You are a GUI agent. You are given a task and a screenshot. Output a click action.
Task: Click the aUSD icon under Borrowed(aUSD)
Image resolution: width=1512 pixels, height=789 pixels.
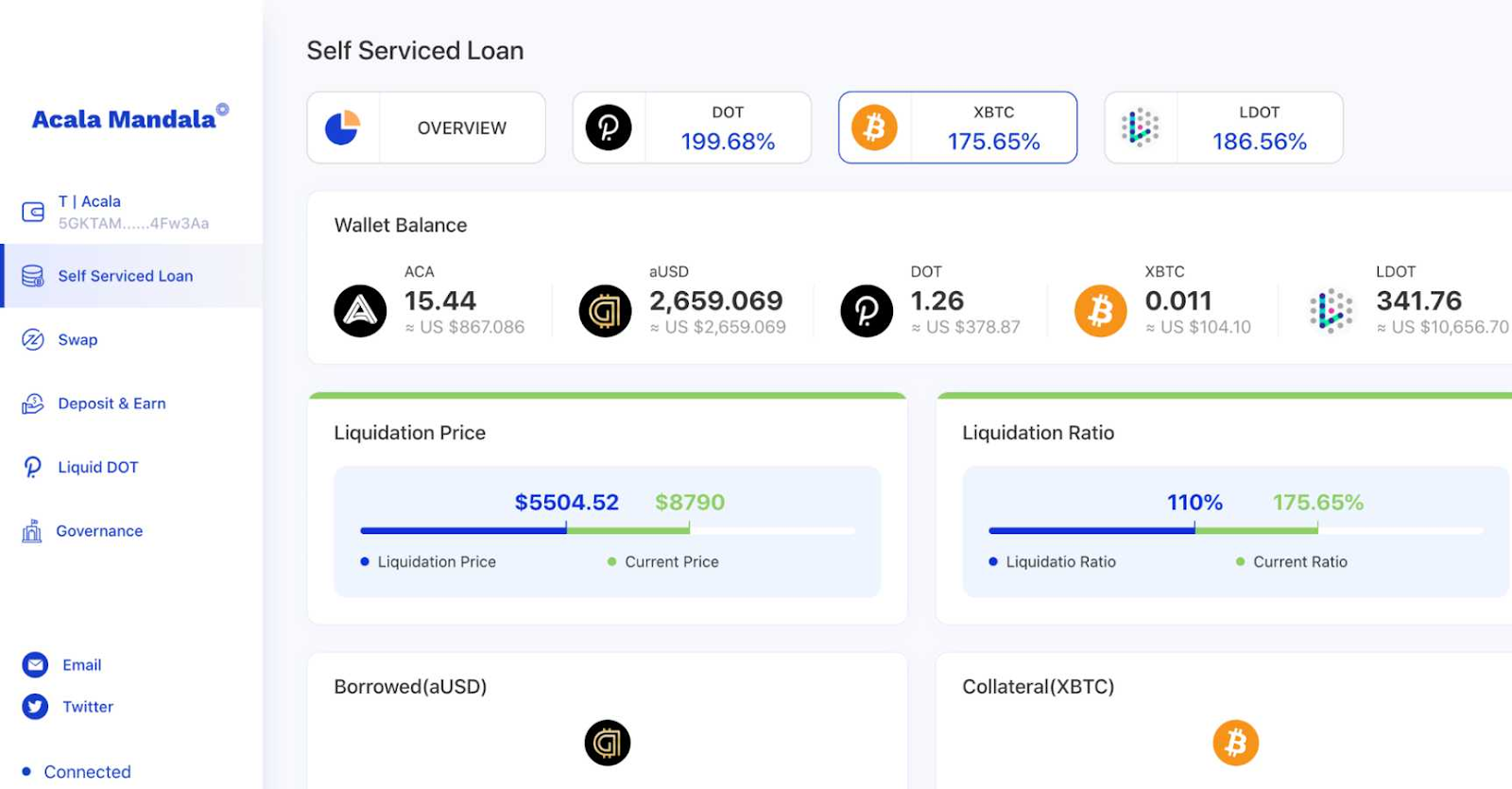(608, 743)
